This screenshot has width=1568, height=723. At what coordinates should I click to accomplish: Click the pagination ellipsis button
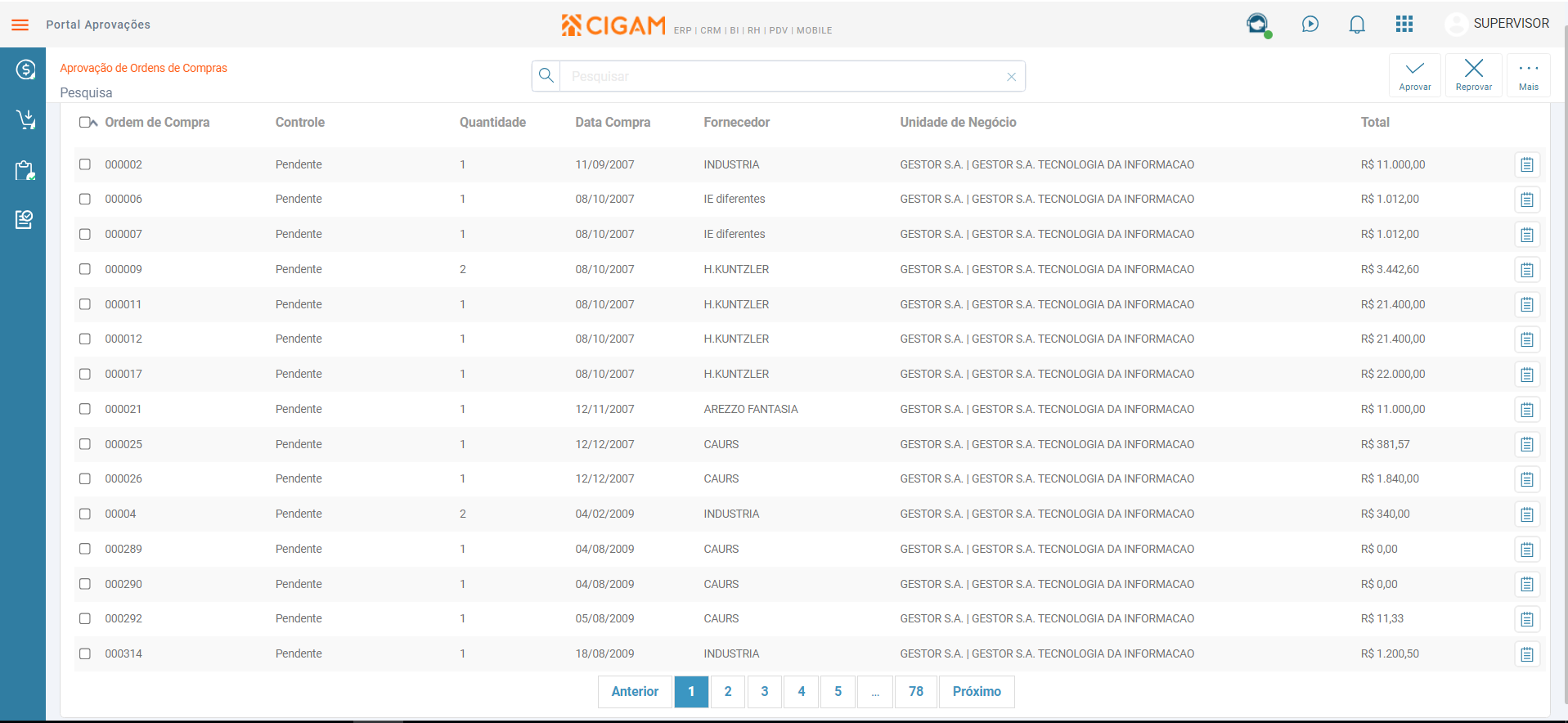[x=875, y=692]
